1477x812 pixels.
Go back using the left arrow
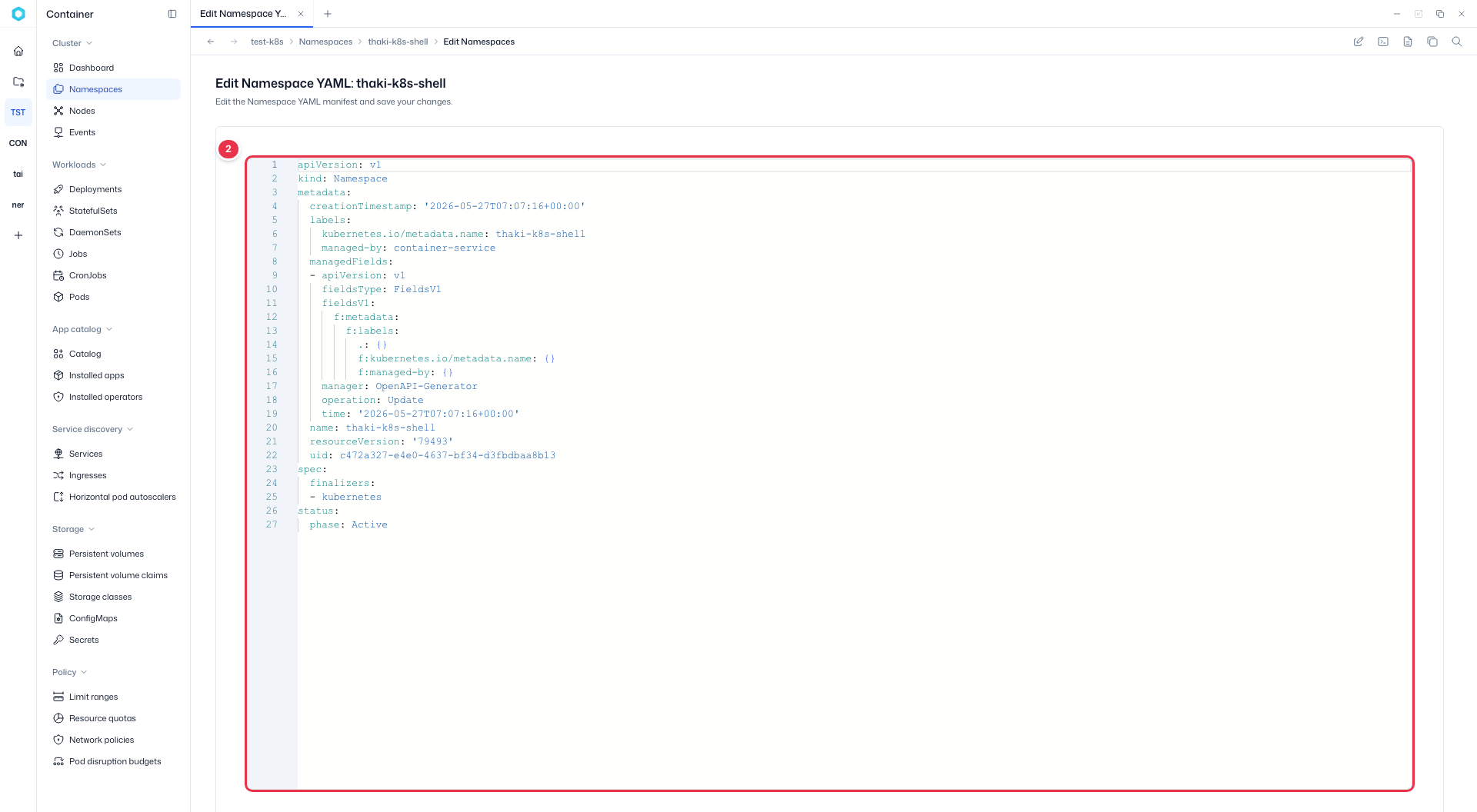point(211,42)
